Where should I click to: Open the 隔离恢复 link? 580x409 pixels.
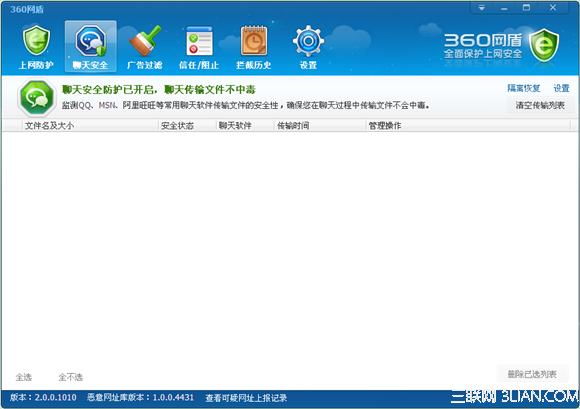tap(523, 88)
